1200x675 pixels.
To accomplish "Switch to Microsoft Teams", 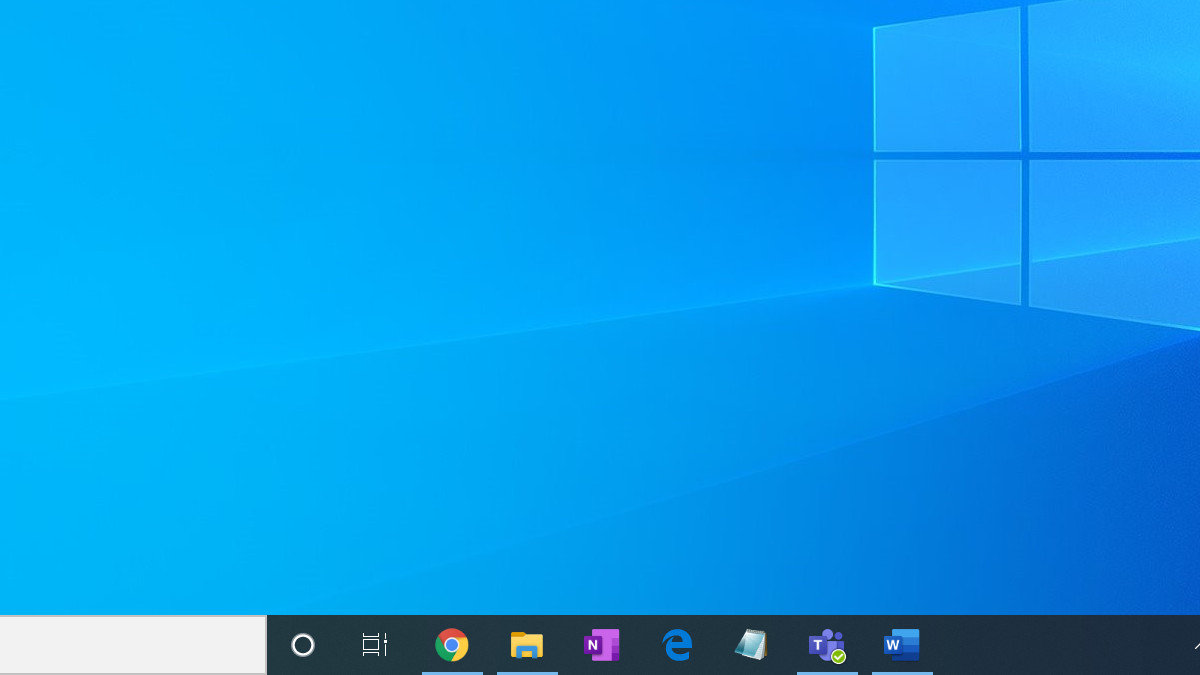I will coord(827,645).
